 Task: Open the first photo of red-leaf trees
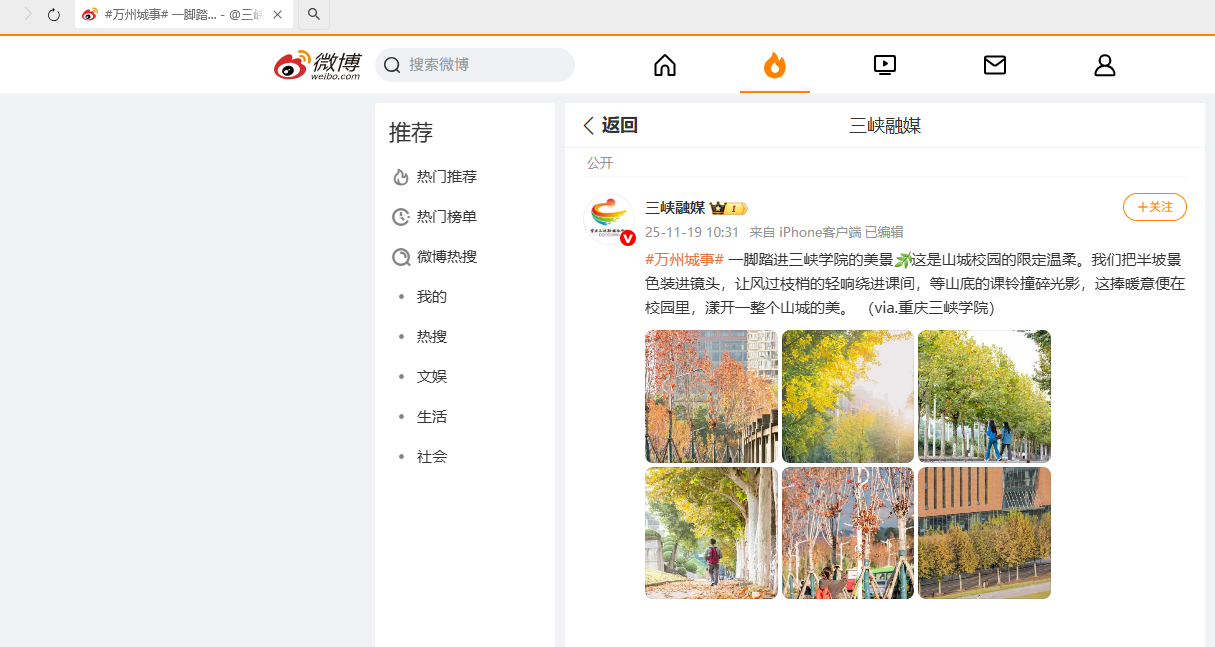pyautogui.click(x=711, y=396)
